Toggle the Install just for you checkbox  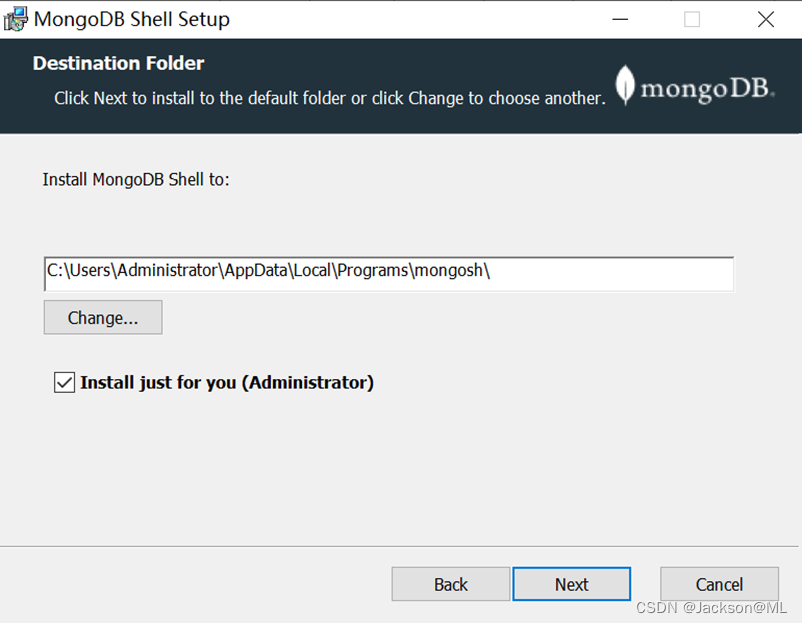(64, 382)
